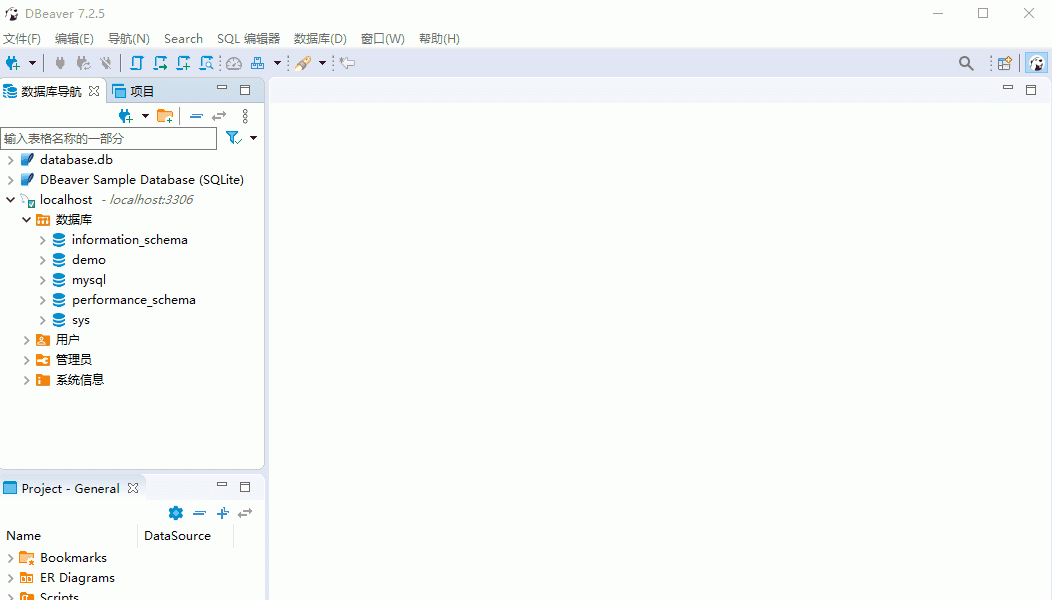Toggle Link with Editor in database navigator
1052x600 pixels.
[219, 116]
